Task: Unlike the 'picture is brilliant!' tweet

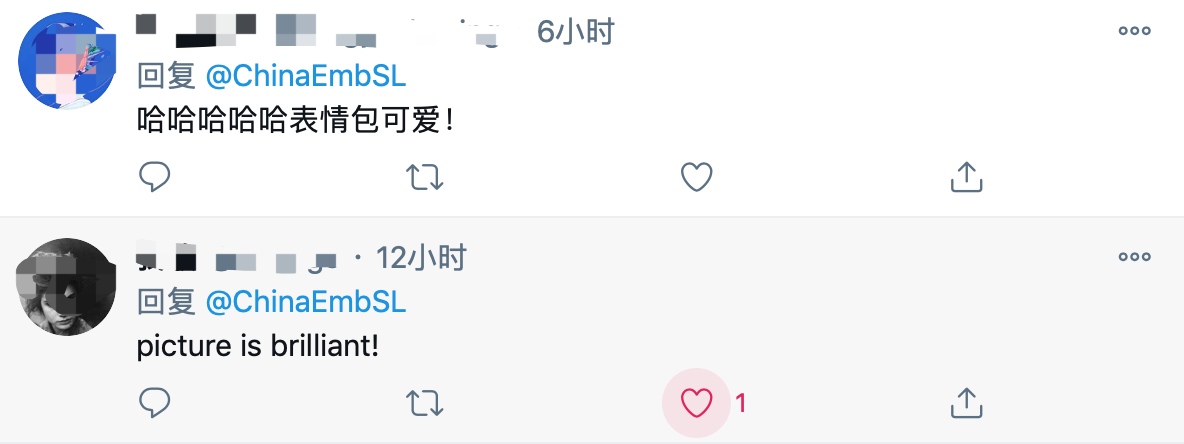Action: pos(696,403)
